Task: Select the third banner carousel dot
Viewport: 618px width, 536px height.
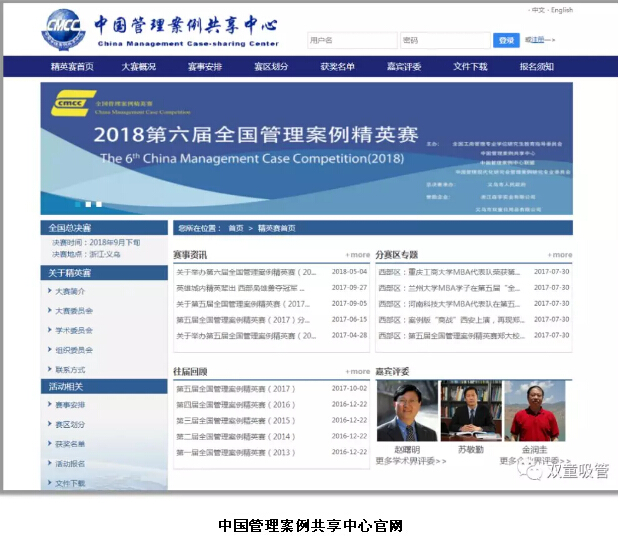Action: 99,204
